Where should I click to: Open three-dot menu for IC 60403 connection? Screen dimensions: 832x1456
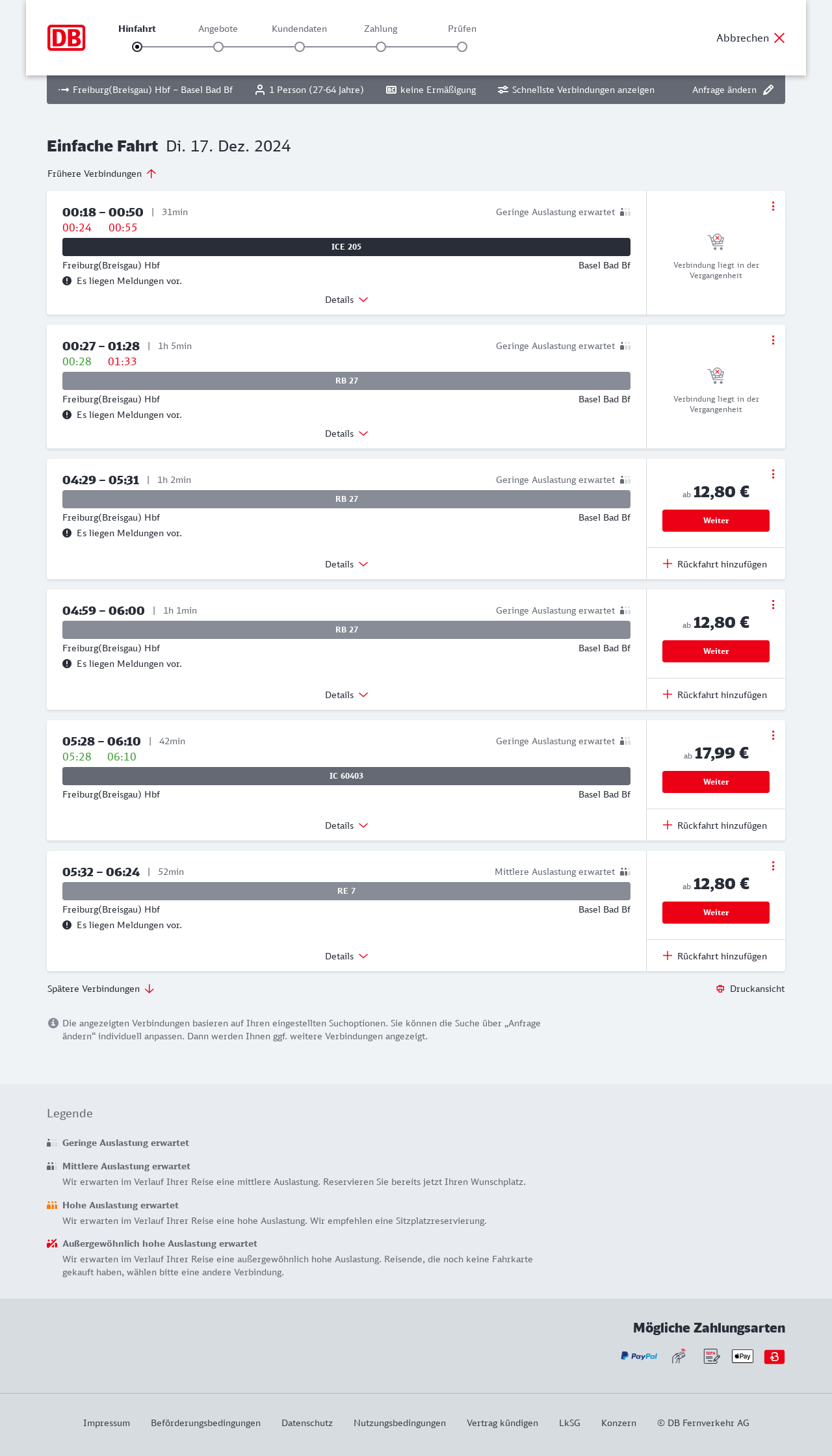coord(773,735)
